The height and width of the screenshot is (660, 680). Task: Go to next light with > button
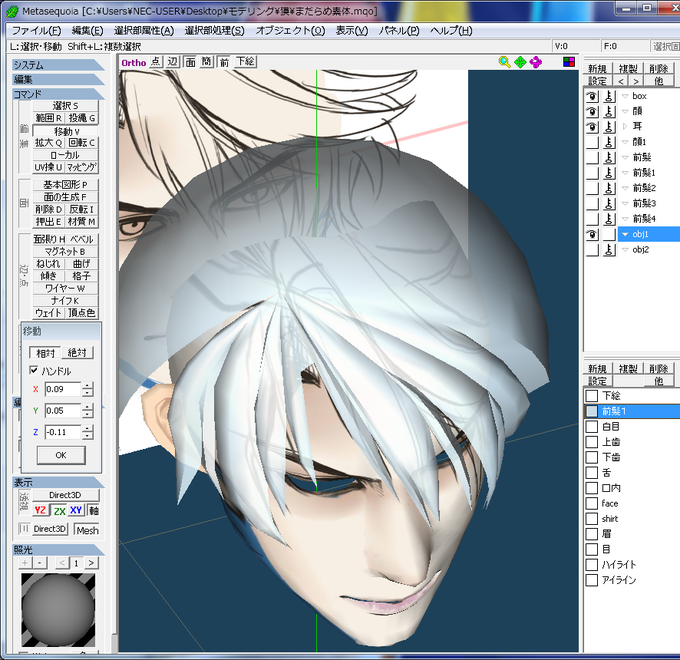91,563
